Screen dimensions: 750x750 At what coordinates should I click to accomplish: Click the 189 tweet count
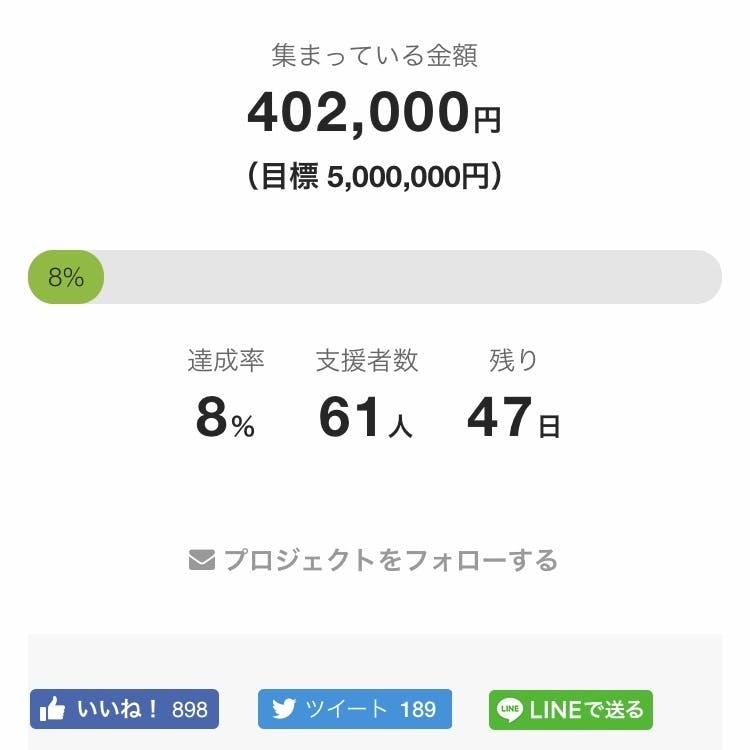(418, 710)
